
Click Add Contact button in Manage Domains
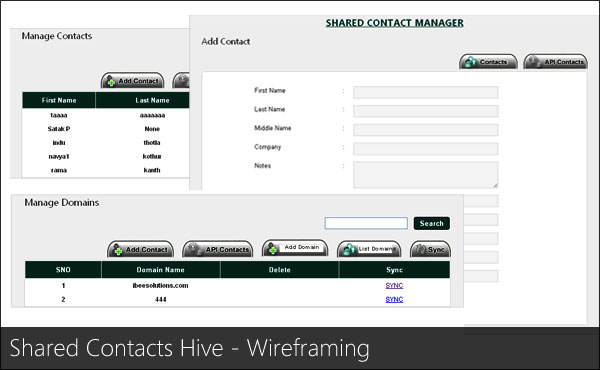(140, 249)
